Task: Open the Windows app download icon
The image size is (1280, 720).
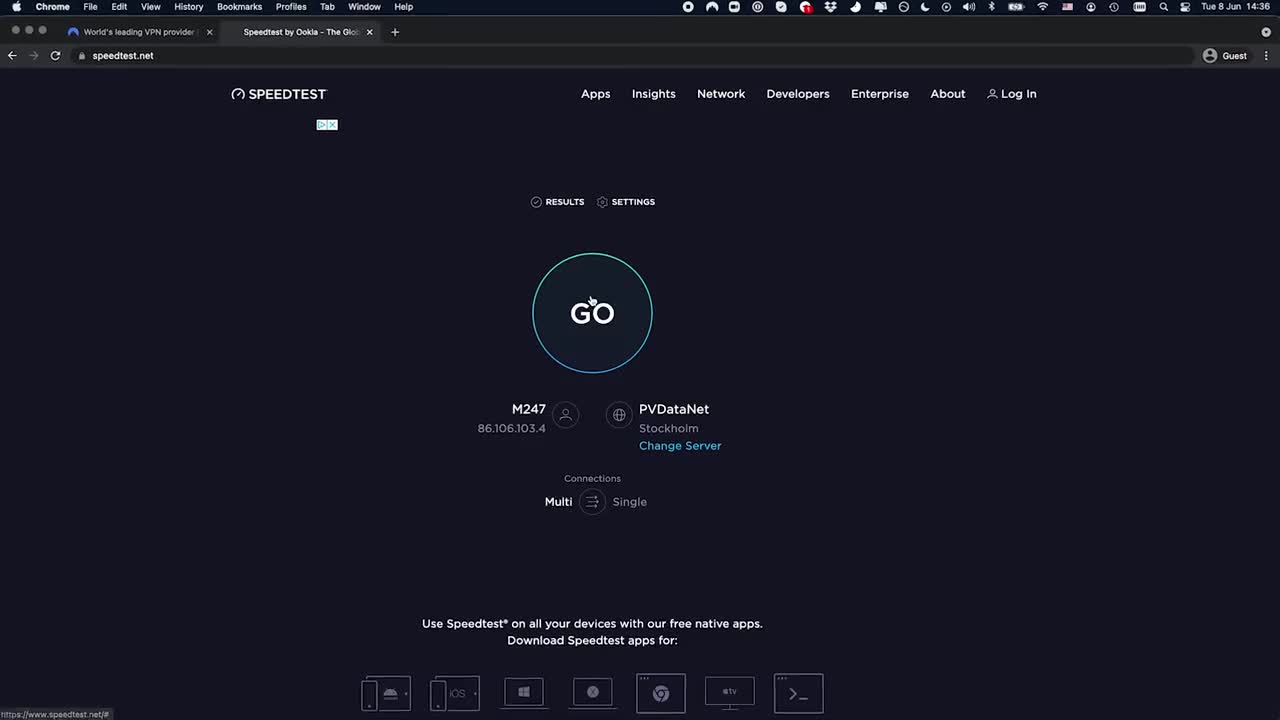Action: click(524, 692)
